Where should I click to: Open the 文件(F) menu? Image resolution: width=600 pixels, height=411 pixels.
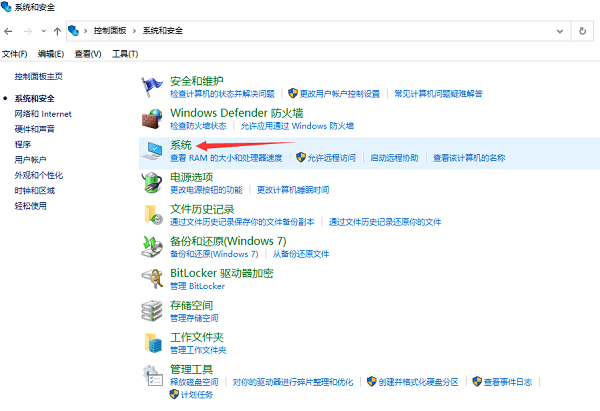pyautogui.click(x=15, y=54)
